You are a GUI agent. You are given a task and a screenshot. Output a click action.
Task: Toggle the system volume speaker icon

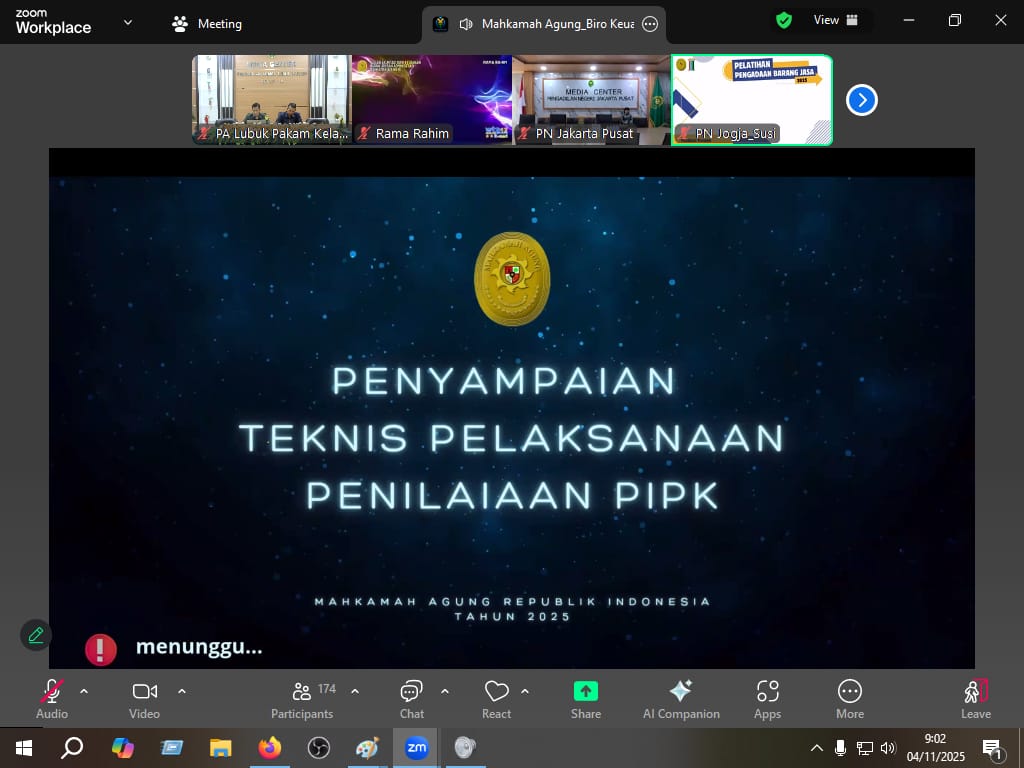click(x=888, y=748)
